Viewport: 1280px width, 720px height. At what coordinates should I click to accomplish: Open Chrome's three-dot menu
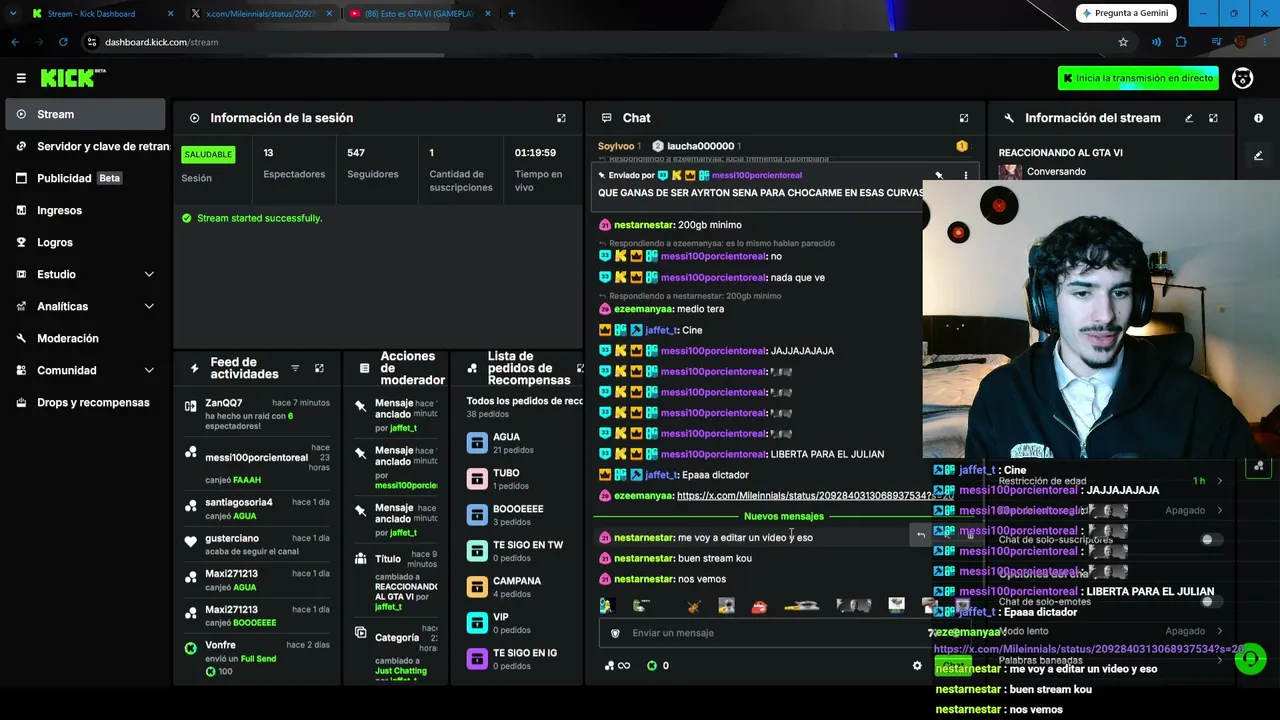1265,42
